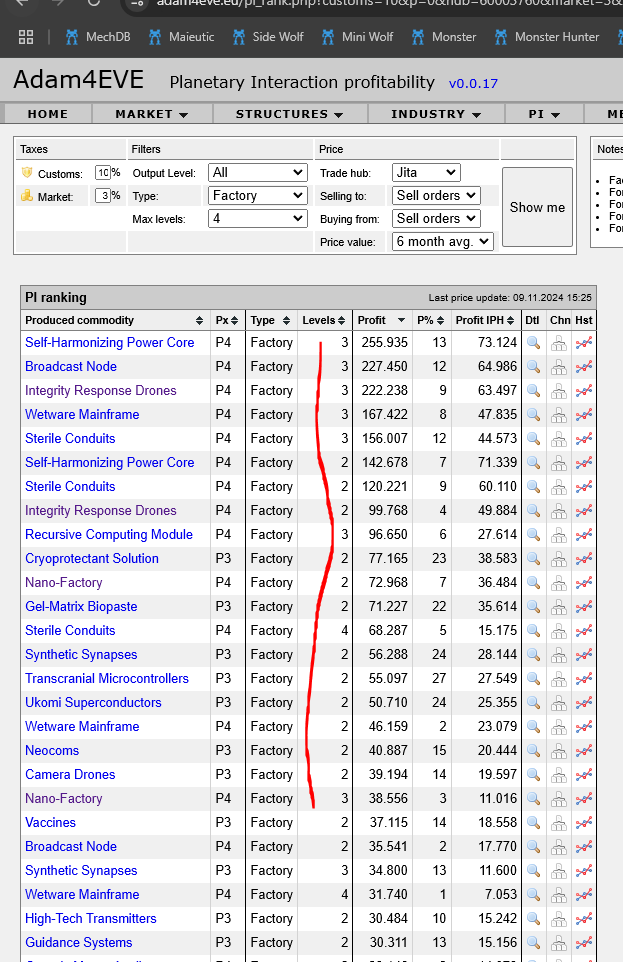
Task: Open the Guidance Systems link
Action: pos(79,942)
